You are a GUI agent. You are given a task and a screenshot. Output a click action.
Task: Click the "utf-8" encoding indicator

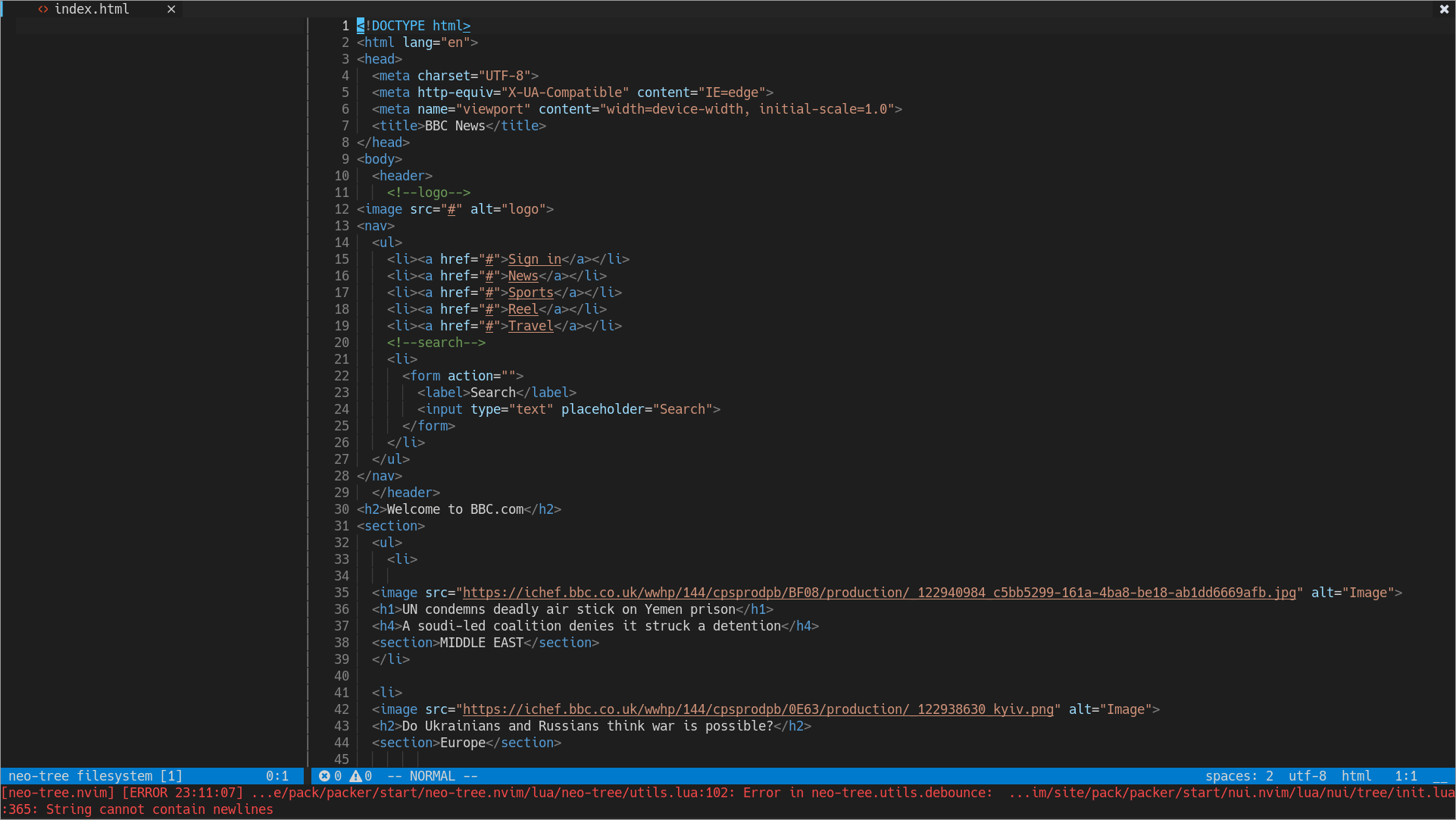tap(1308, 775)
